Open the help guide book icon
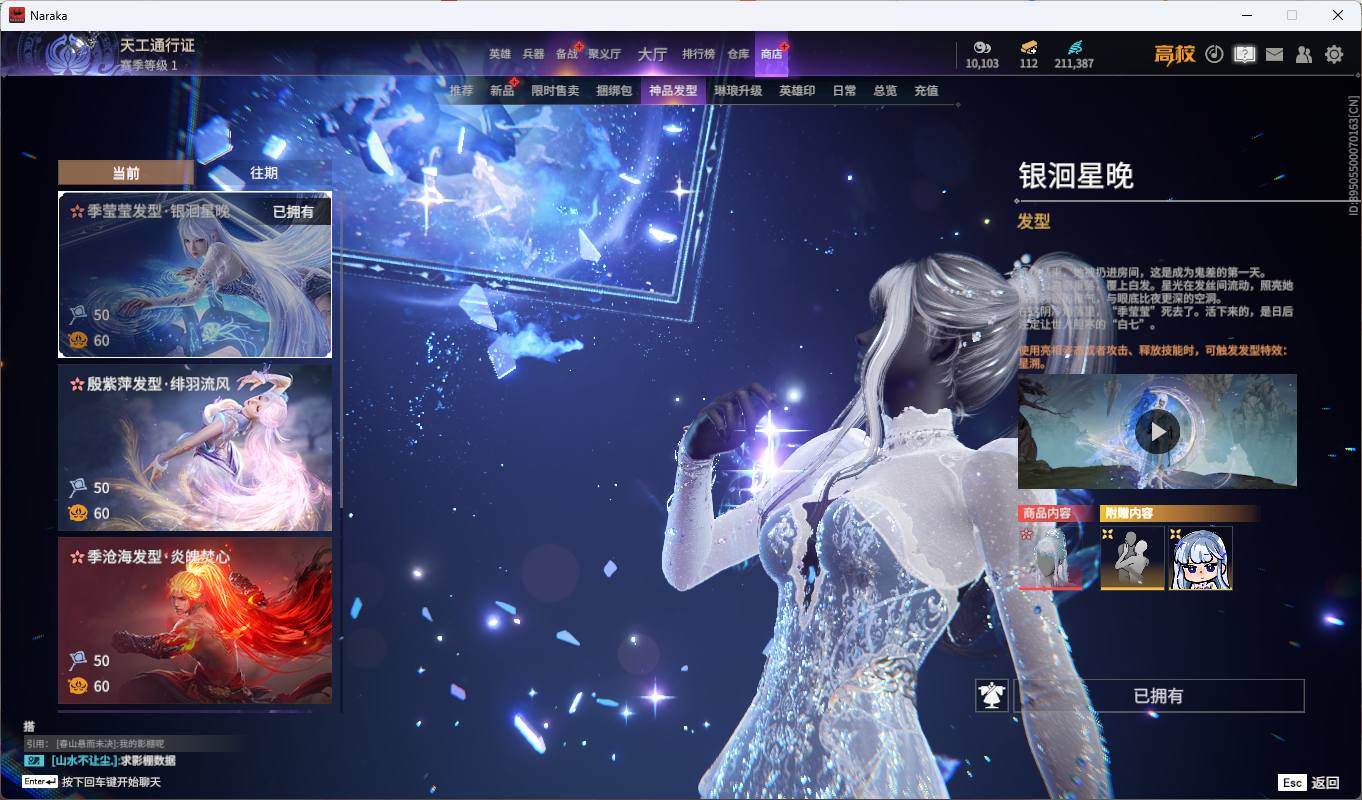 tap(1244, 54)
